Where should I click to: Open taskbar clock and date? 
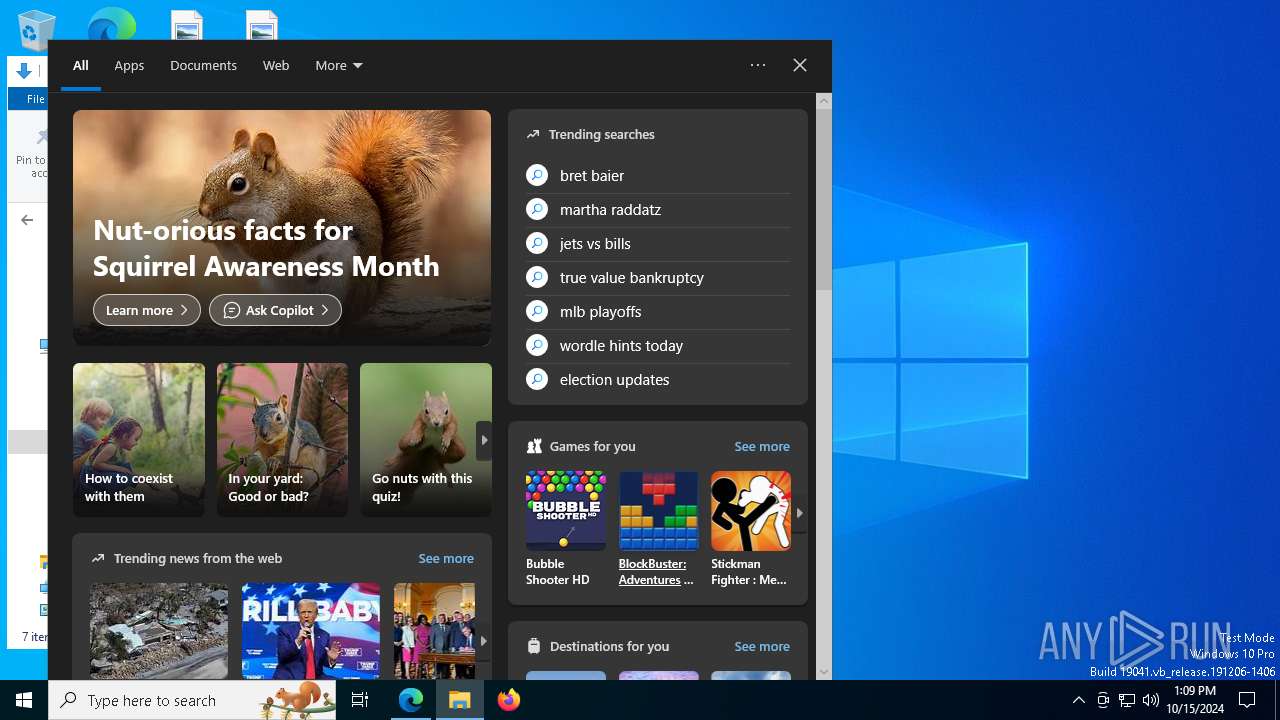click(1195, 700)
